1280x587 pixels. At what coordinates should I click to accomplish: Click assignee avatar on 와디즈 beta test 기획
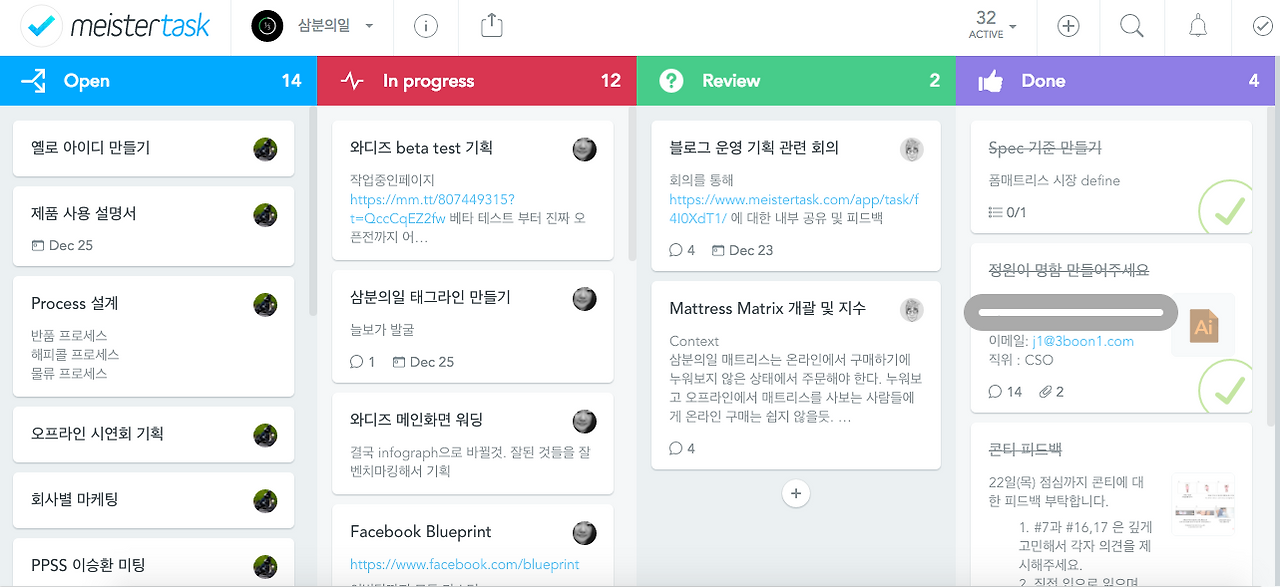coord(585,149)
